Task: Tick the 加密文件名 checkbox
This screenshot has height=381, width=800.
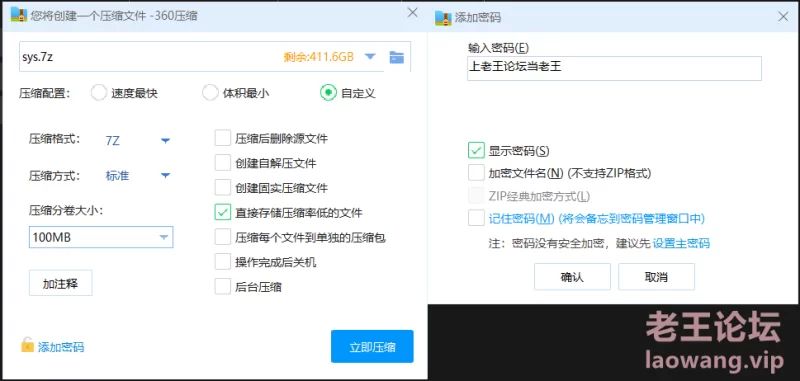Action: [476, 173]
